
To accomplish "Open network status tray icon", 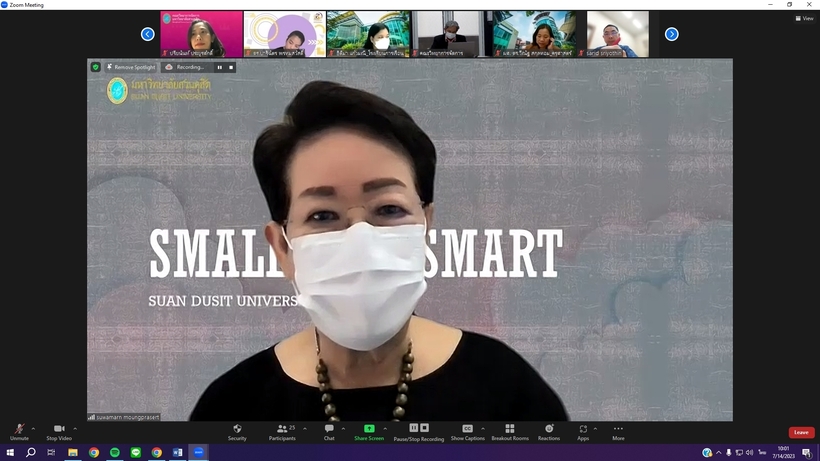I will [739, 453].
